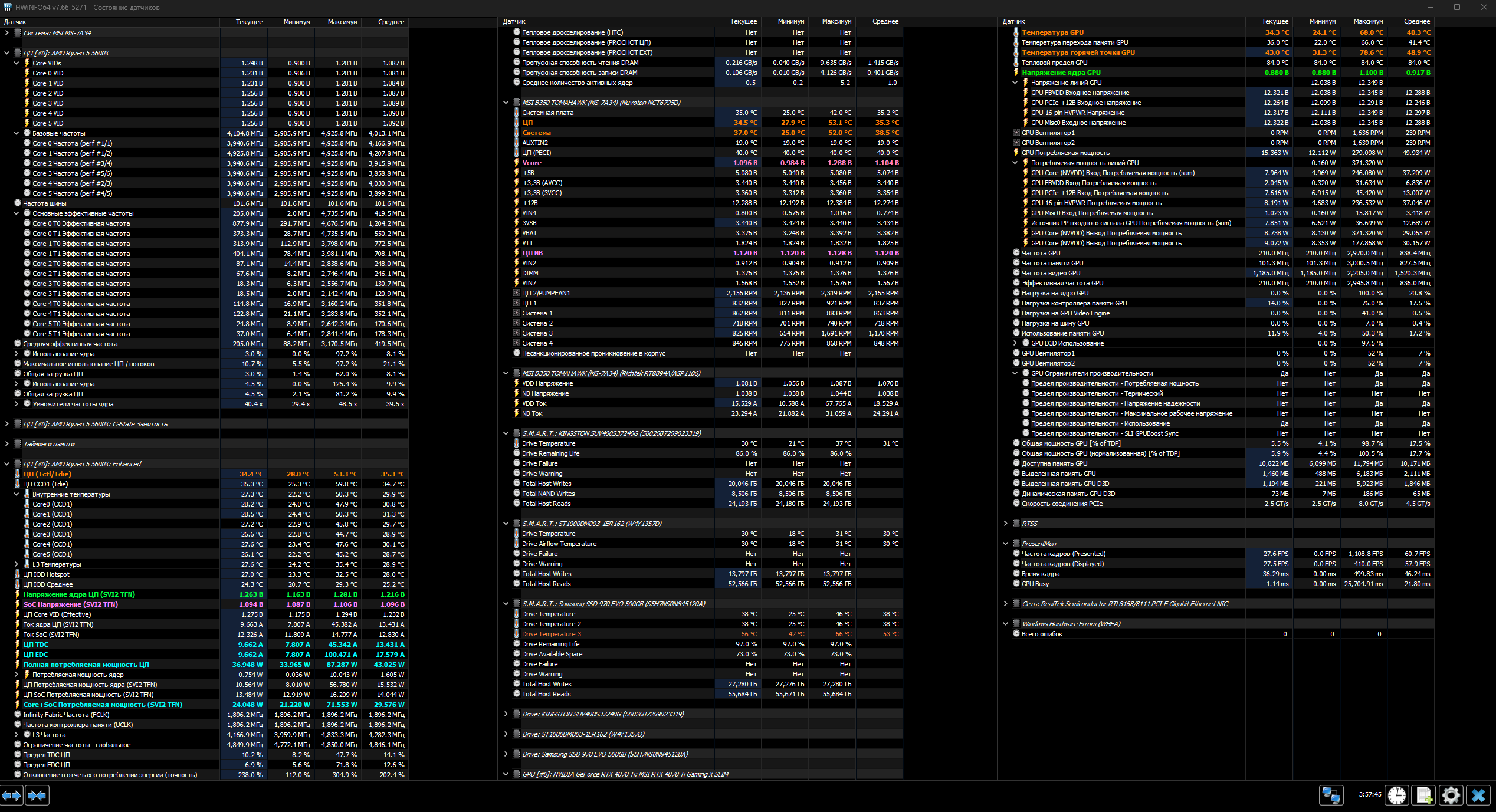1496x812 pixels.
Task: Click the ЦП 2/PUMPFAN1 fan icon
Action: point(517,293)
